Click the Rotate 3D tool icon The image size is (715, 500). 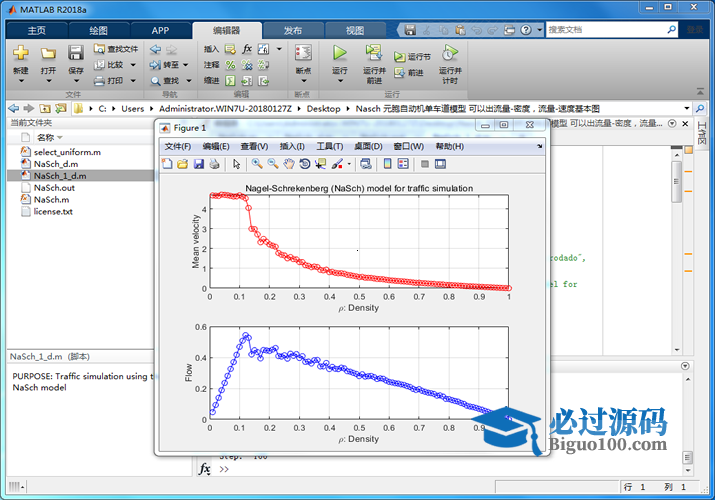pos(305,164)
